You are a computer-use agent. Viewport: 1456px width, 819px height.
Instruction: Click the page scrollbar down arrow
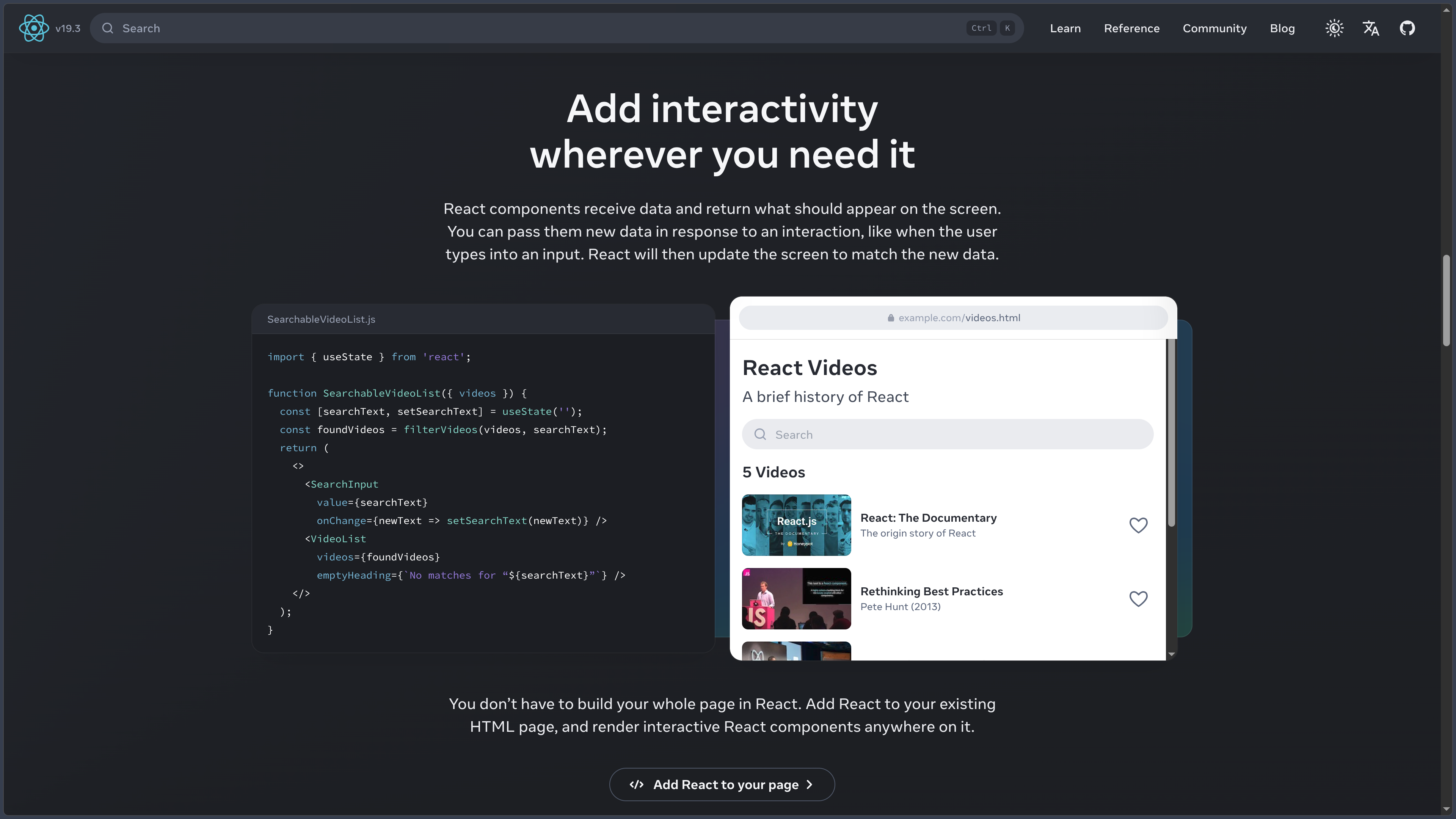click(x=1446, y=810)
